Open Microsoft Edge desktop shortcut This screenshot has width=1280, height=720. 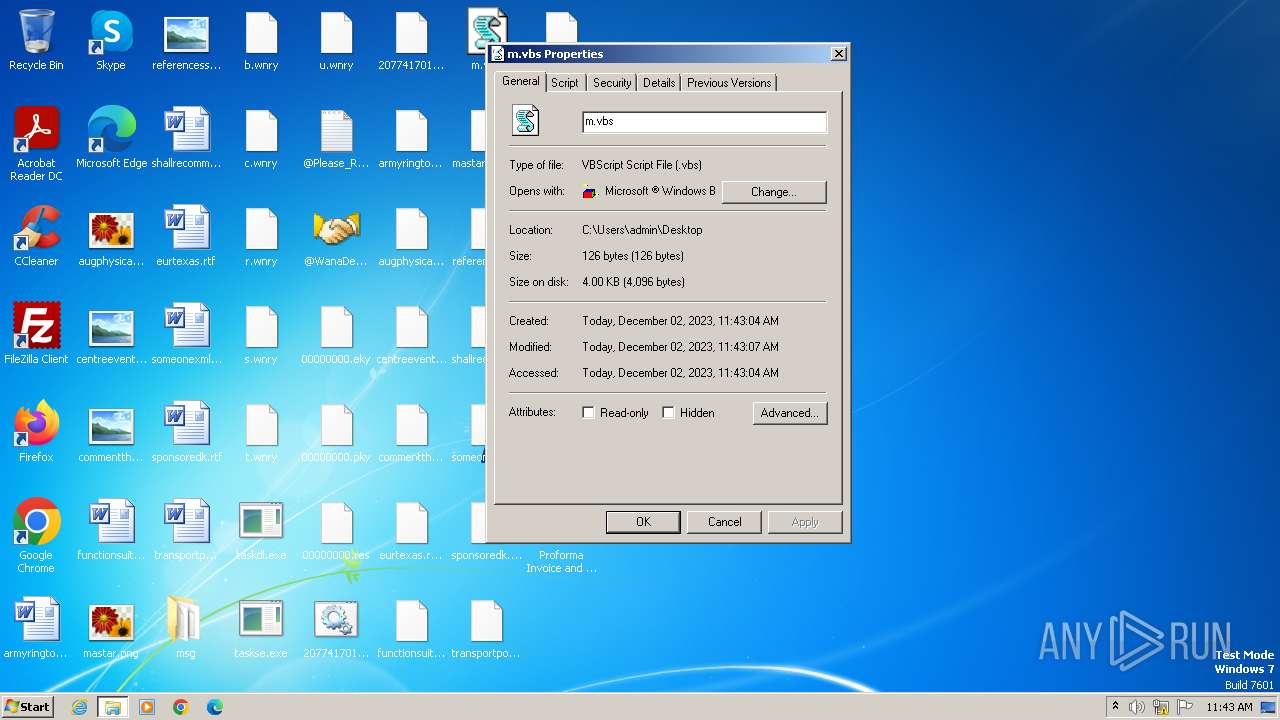point(111,138)
